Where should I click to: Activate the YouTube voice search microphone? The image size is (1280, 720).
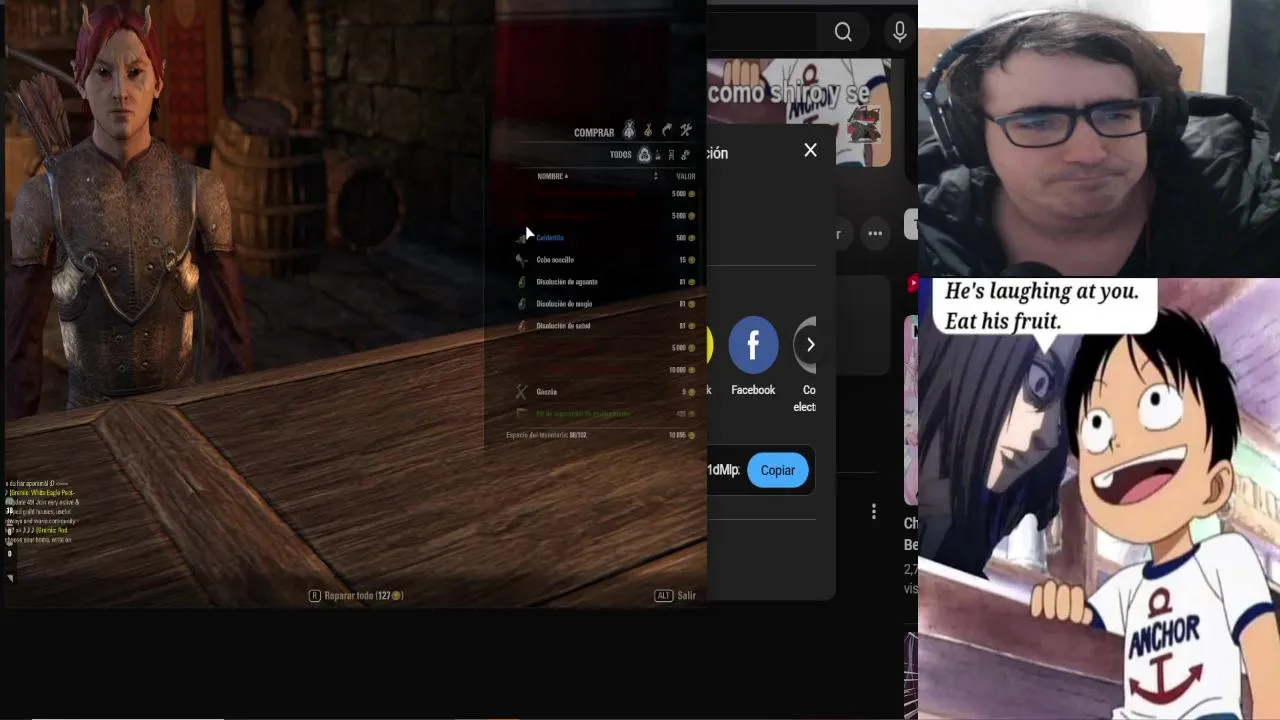900,32
